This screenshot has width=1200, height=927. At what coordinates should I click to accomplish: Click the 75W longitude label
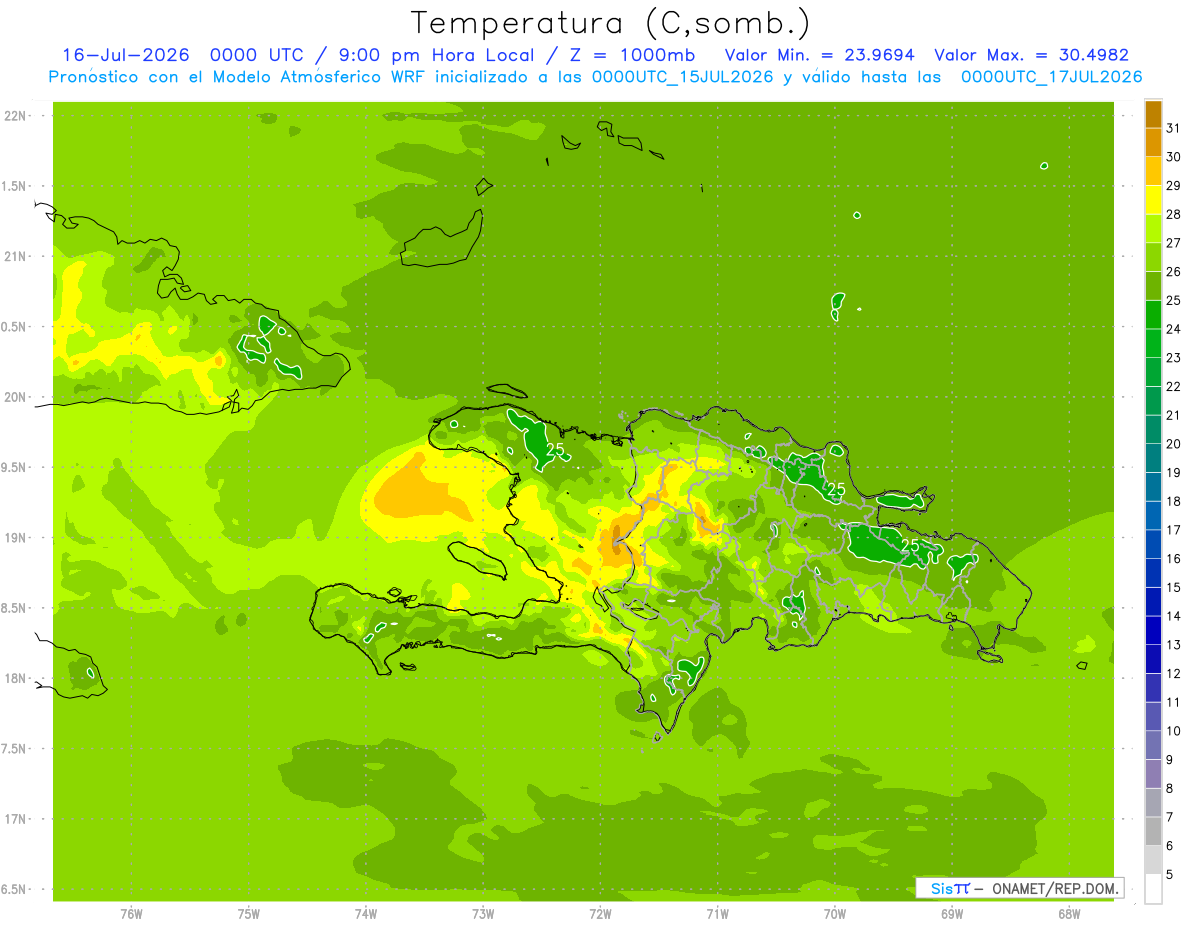(249, 913)
